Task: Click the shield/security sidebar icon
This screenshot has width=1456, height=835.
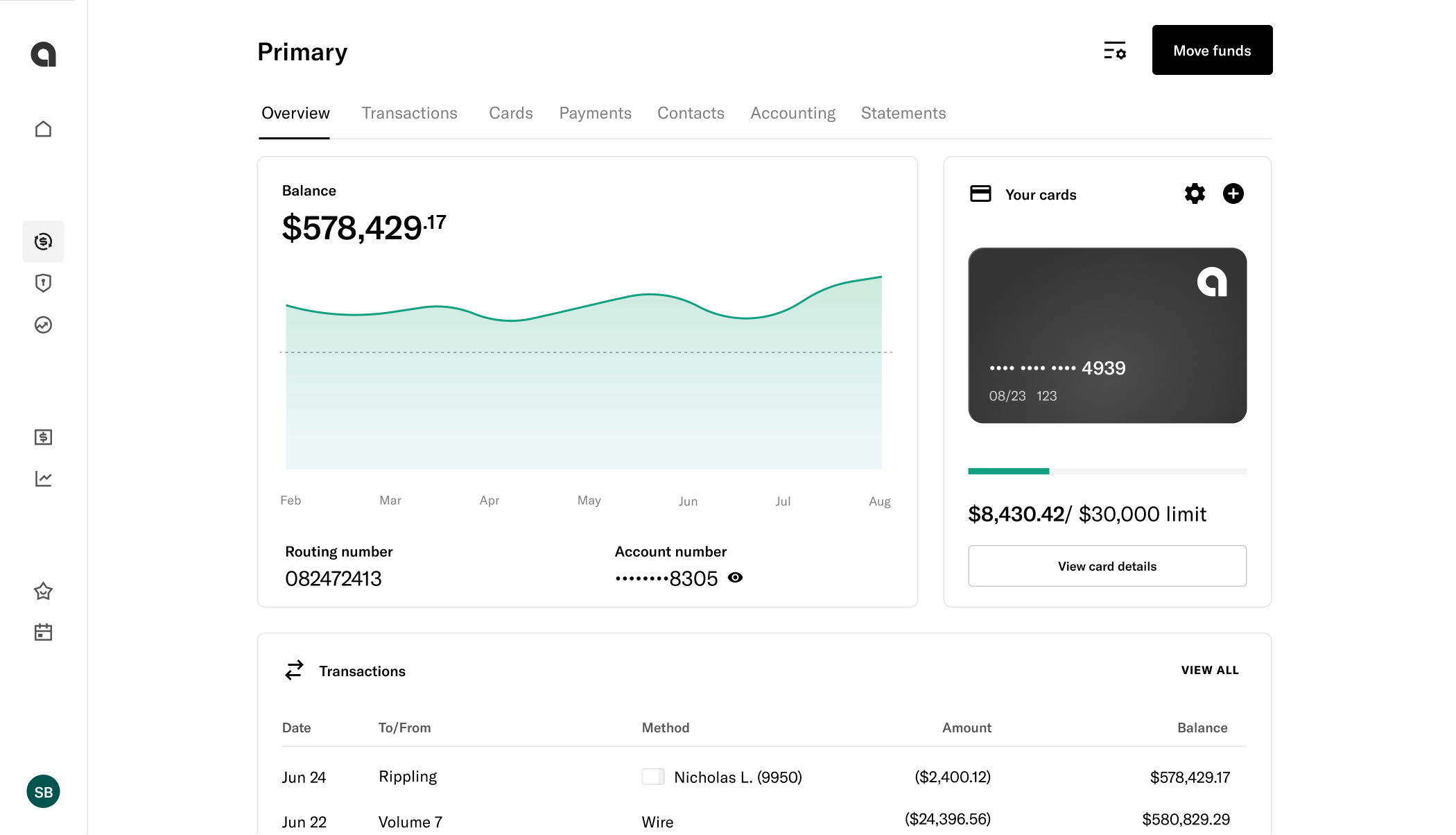Action: tap(44, 283)
